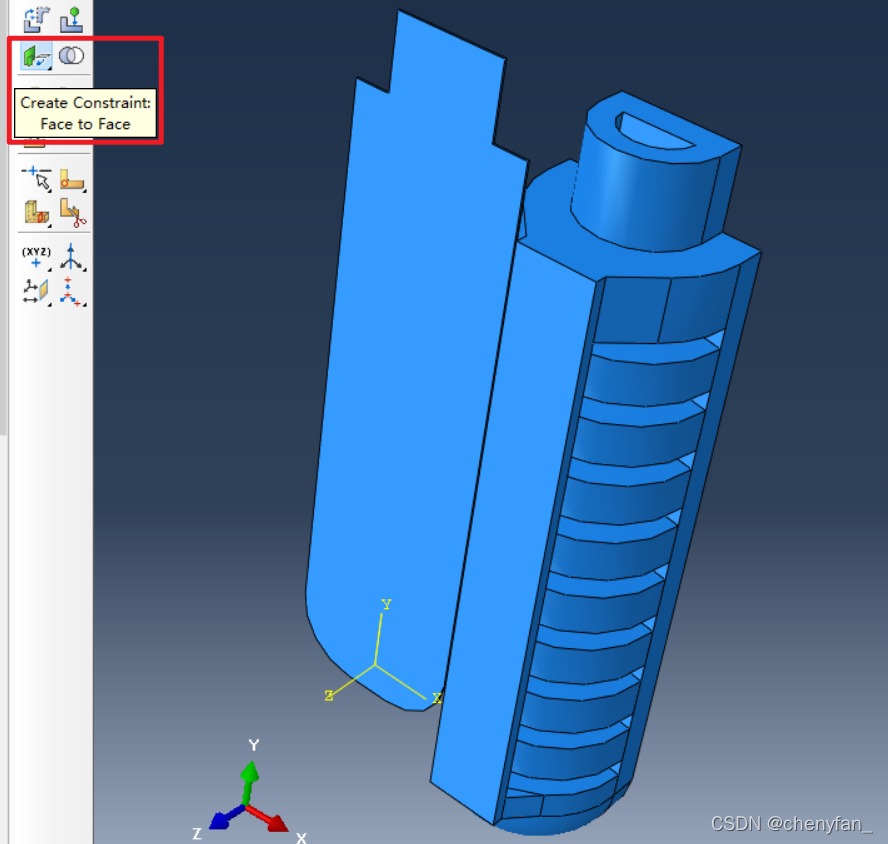Click the Create Constraint Face to Face tool
Screen dimensions: 888x844
[36, 56]
